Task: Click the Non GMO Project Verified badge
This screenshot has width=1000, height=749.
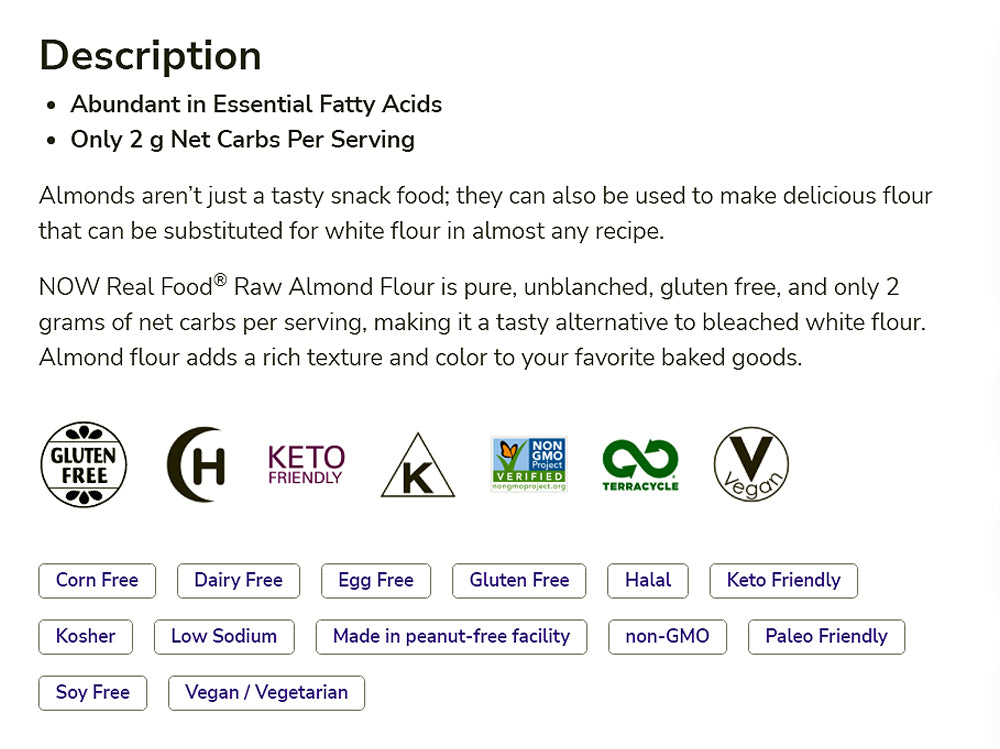Action: pyautogui.click(x=529, y=464)
